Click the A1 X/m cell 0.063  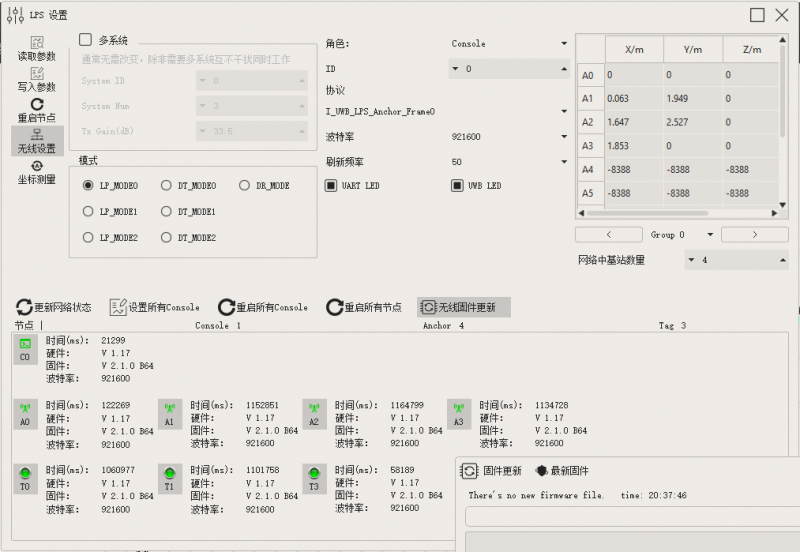[x=634, y=98]
